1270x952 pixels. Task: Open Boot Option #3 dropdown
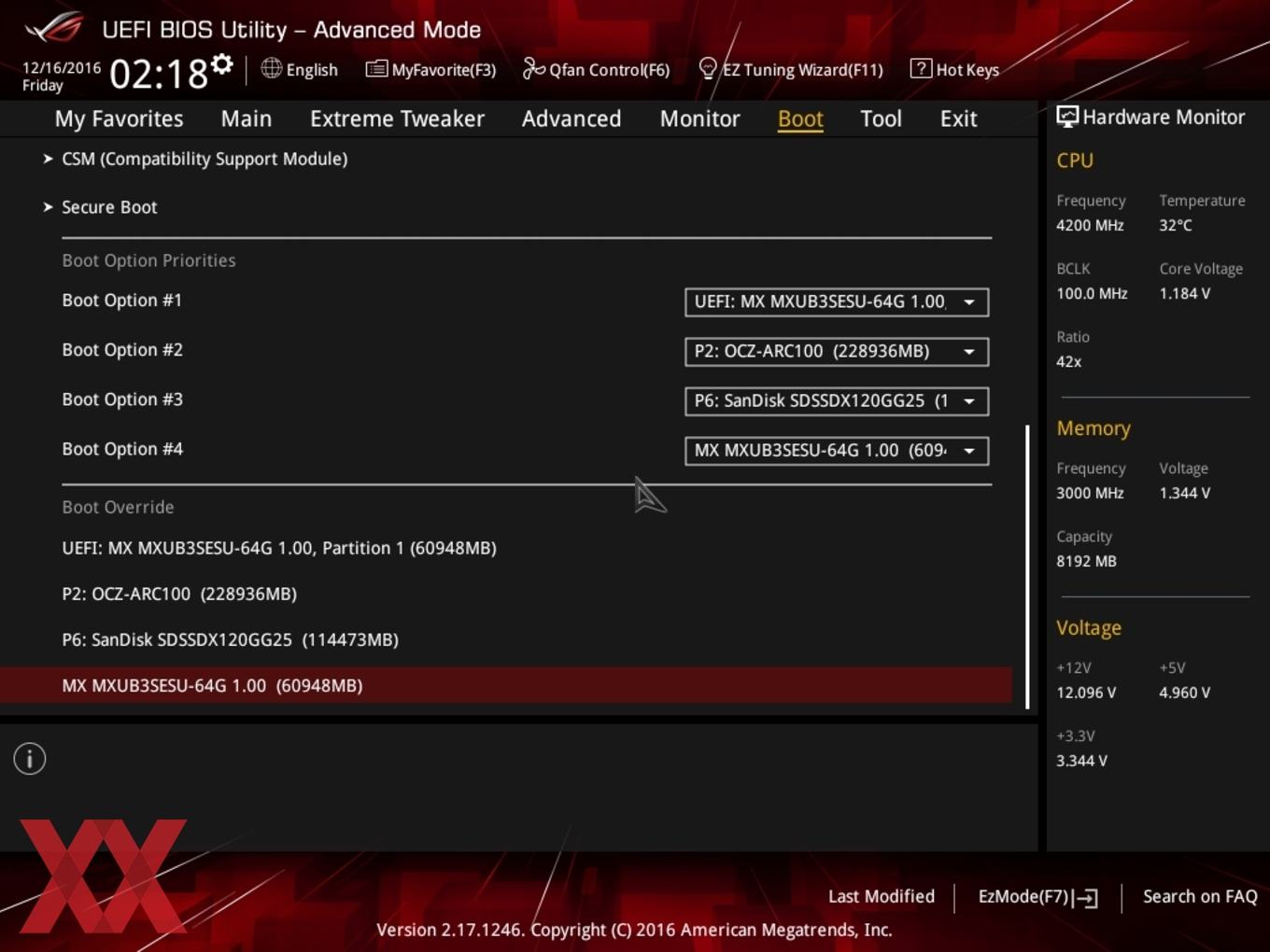coord(837,400)
